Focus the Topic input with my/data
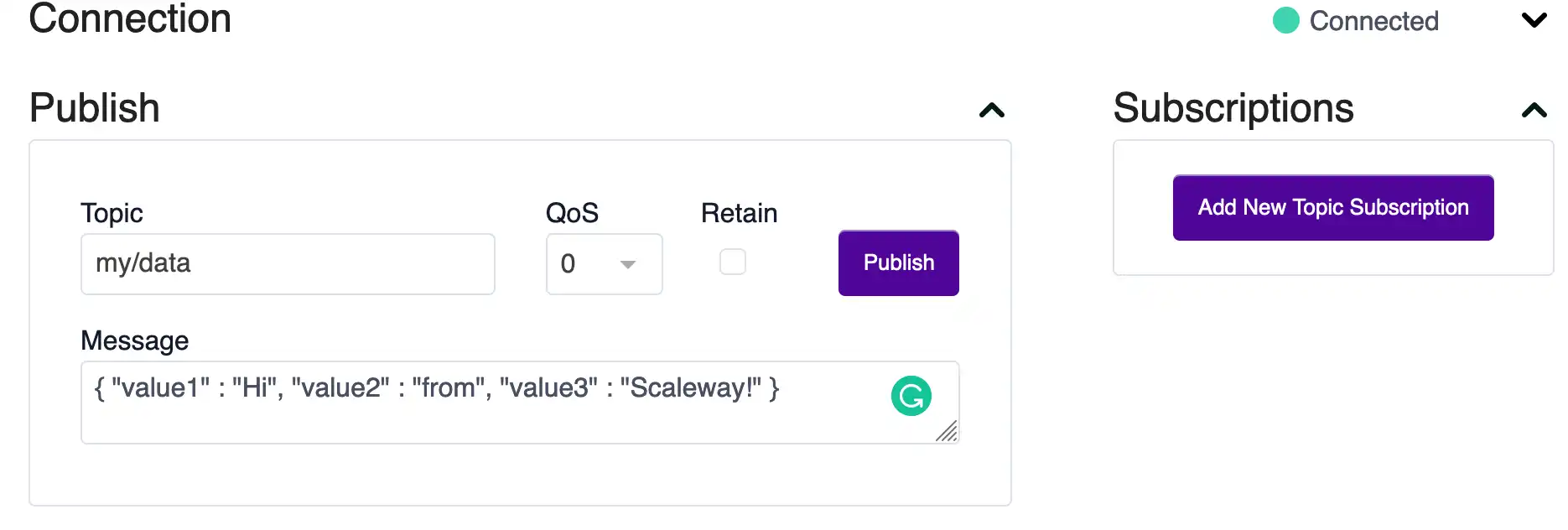Screen dimensions: 1568x530 288,264
